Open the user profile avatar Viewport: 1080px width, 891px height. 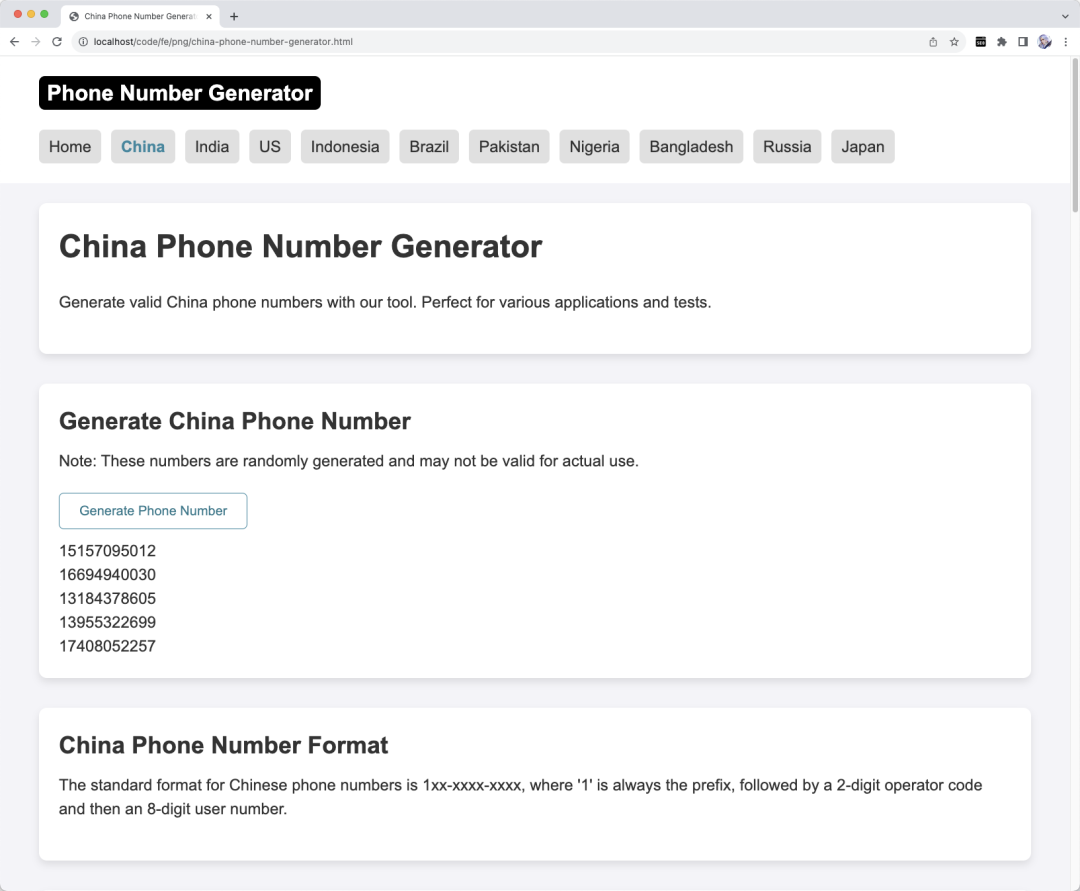coord(1044,42)
